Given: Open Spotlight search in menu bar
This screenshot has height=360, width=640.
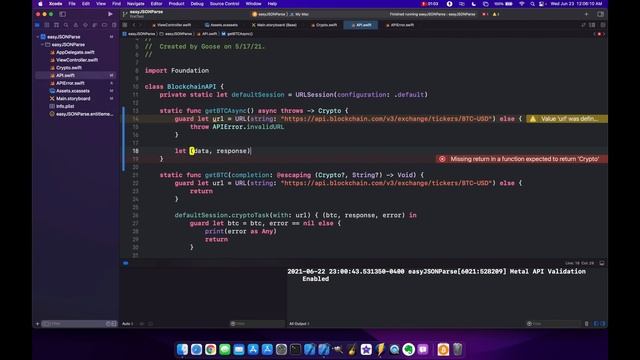Looking at the screenshot, I should [532, 4].
